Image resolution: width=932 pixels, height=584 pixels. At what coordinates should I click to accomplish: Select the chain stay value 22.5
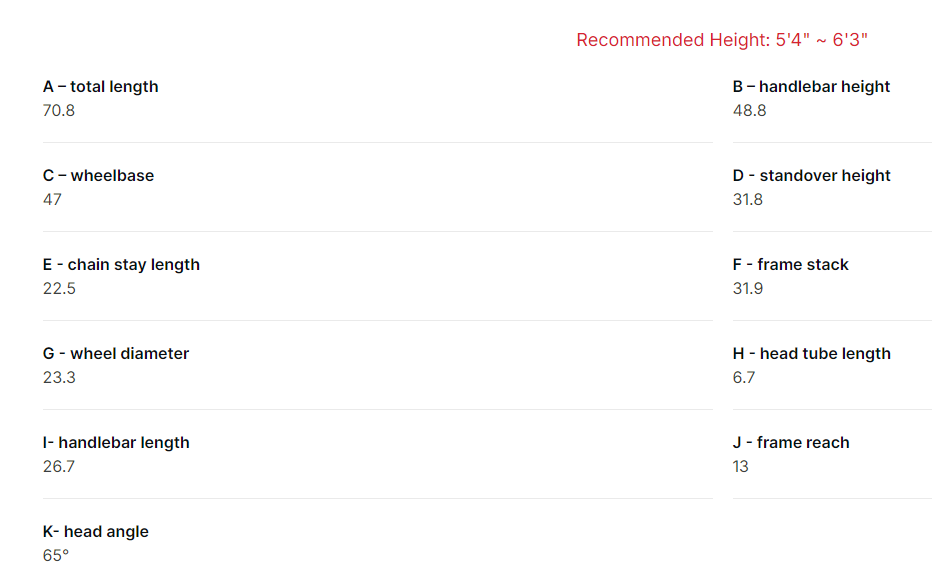pos(59,289)
